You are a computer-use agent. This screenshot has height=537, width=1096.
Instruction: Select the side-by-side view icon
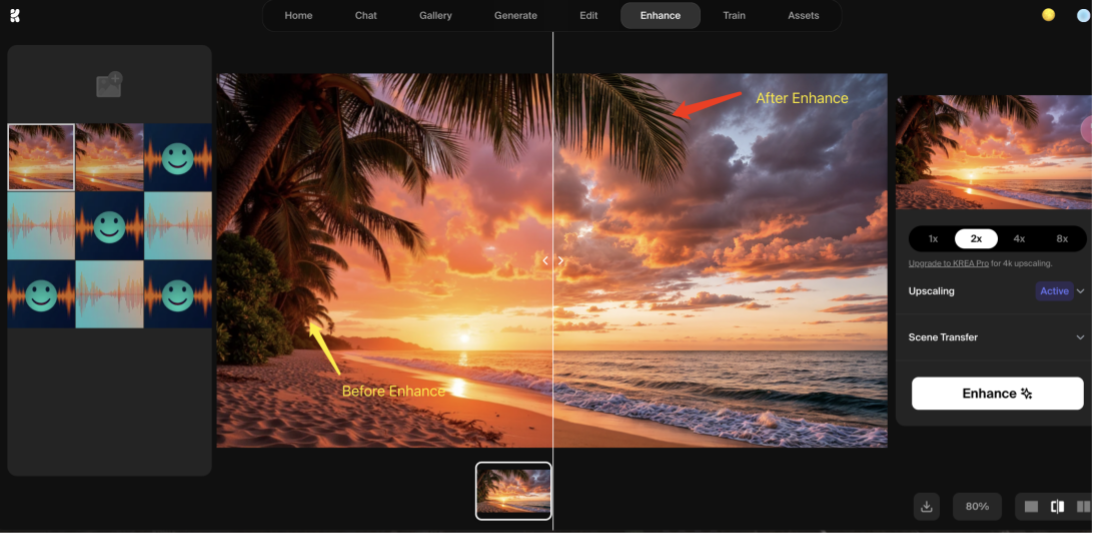coord(1082,507)
